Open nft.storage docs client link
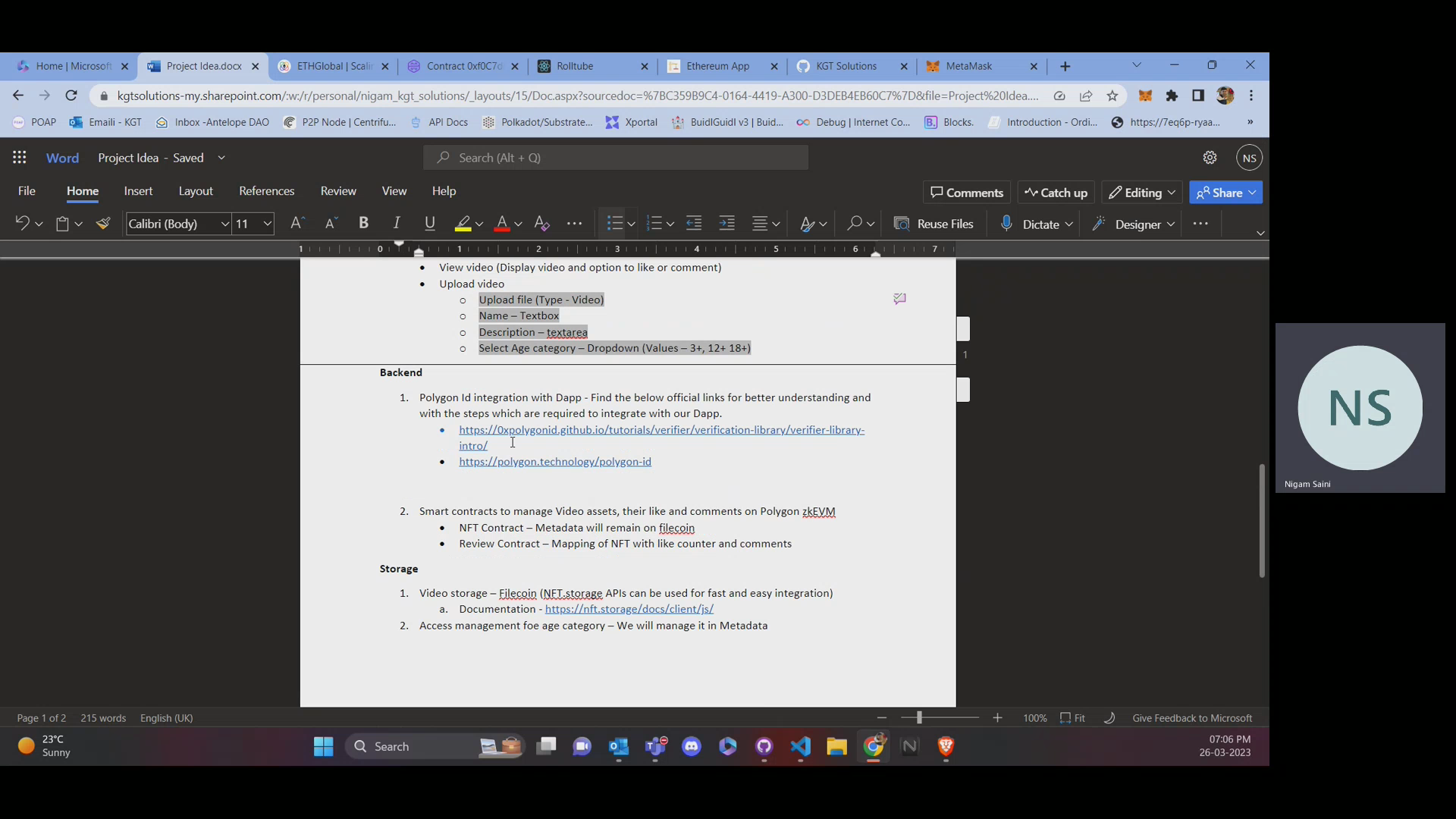This screenshot has height=819, width=1456. point(629,609)
